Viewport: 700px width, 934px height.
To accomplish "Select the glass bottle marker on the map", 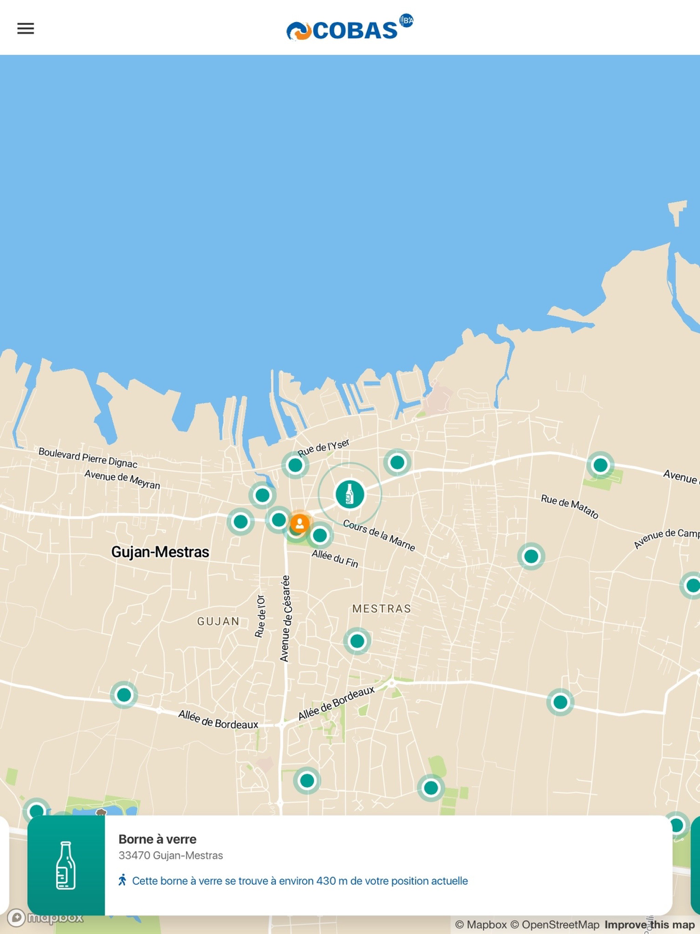I will click(x=350, y=494).
